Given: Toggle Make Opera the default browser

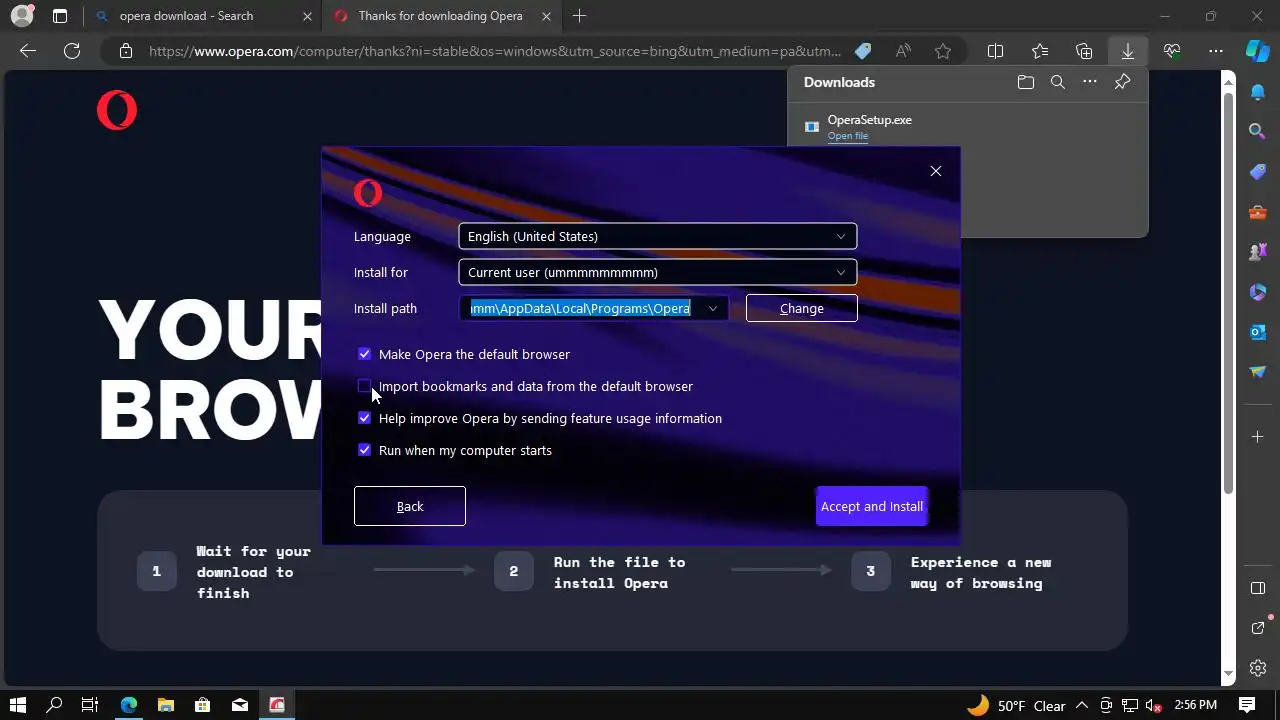Looking at the screenshot, I should [364, 354].
